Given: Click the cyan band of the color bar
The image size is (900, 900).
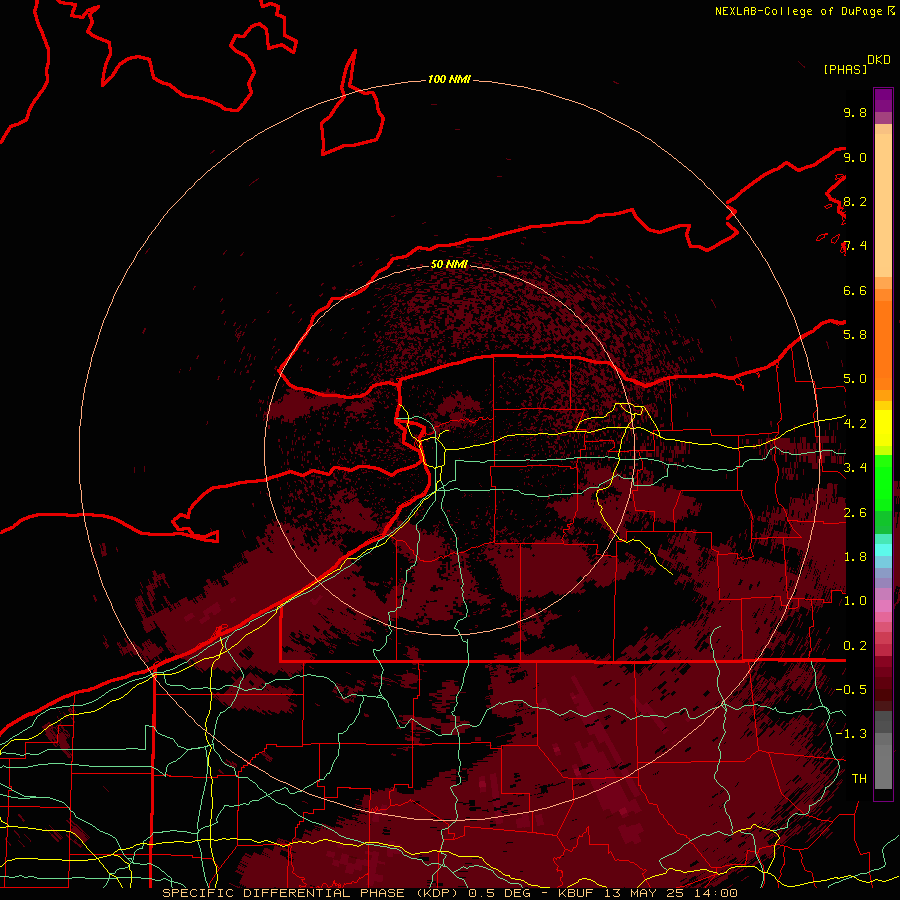Looking at the screenshot, I should 883,550.
